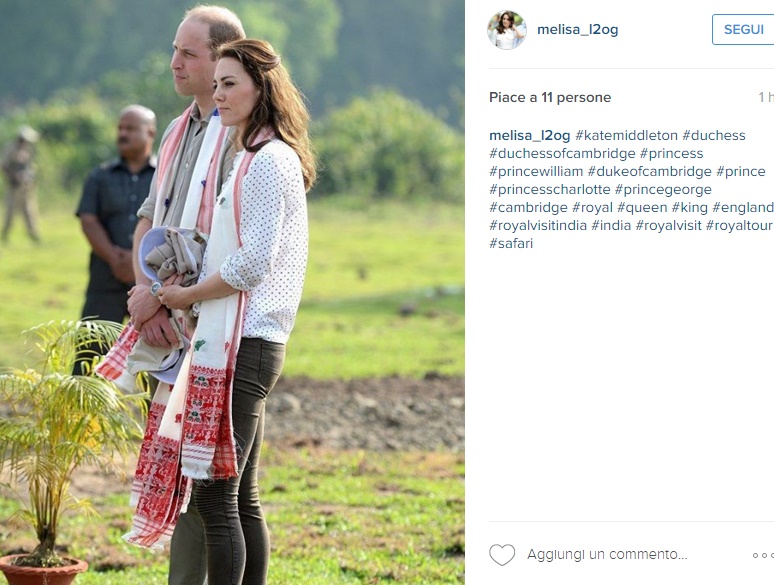Image resolution: width=774 pixels, height=585 pixels.
Task: View who liked via '11 persone'
Action: tap(576, 97)
